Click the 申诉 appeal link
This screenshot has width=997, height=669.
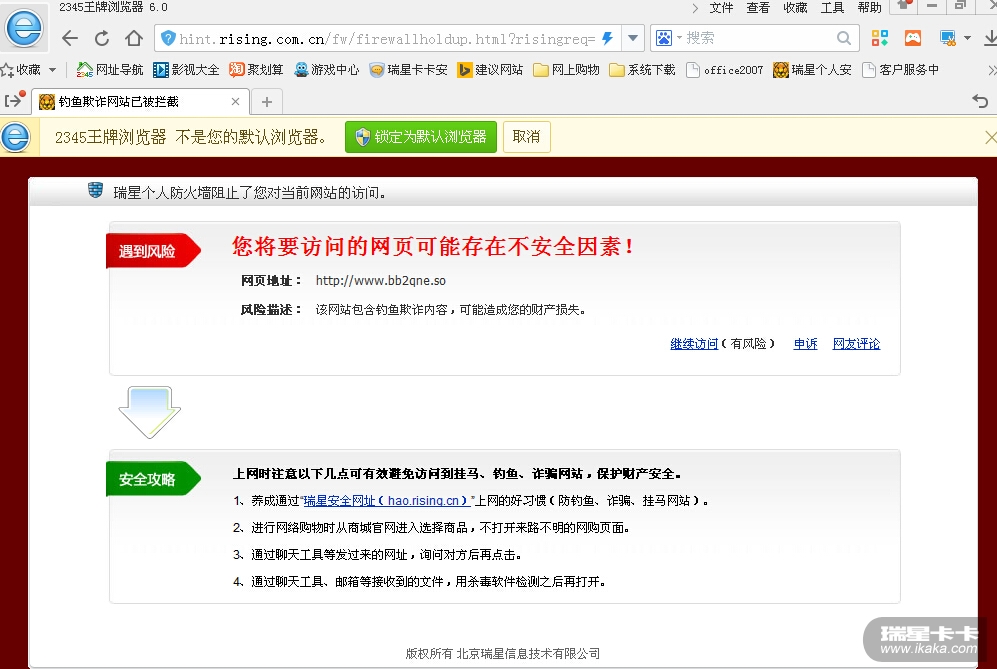point(805,344)
